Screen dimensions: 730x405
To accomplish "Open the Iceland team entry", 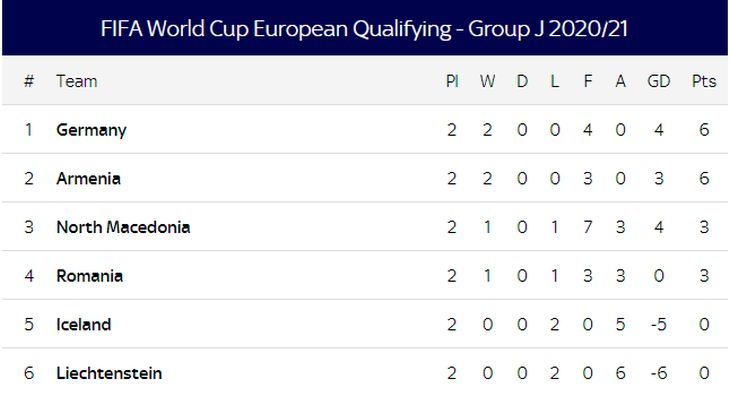I will (x=83, y=325).
